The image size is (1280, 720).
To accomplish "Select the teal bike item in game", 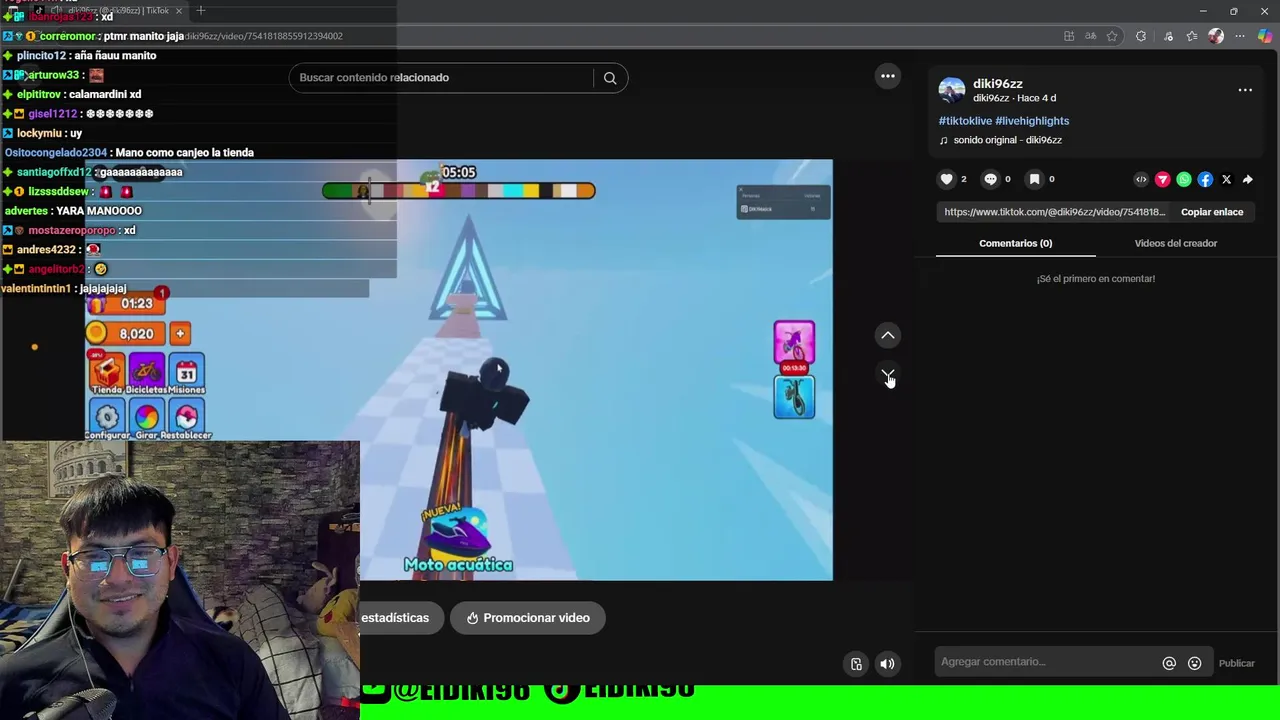I will pyautogui.click(x=794, y=397).
